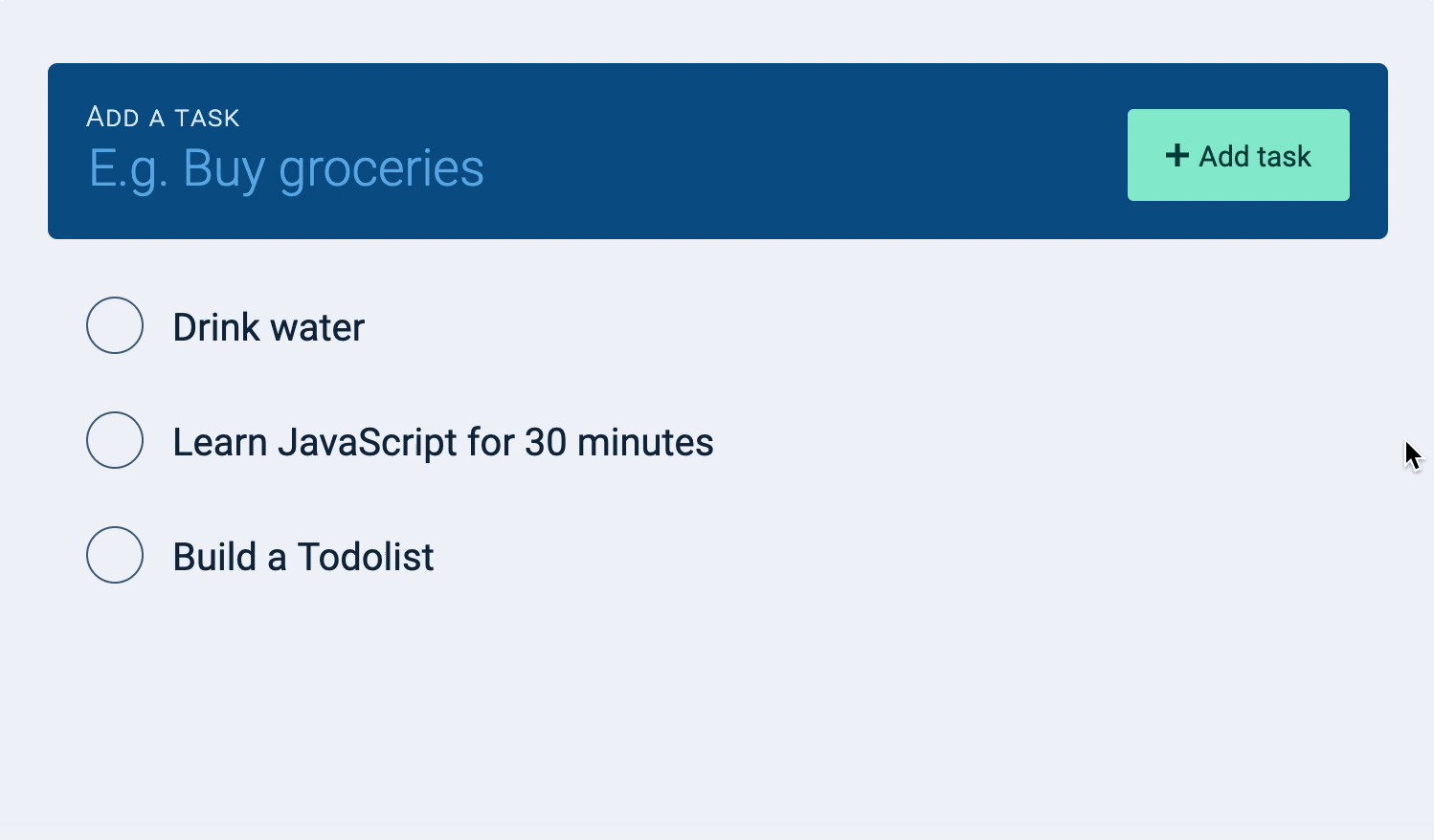Submit using the Add task button
This screenshot has width=1434, height=840.
[1238, 155]
